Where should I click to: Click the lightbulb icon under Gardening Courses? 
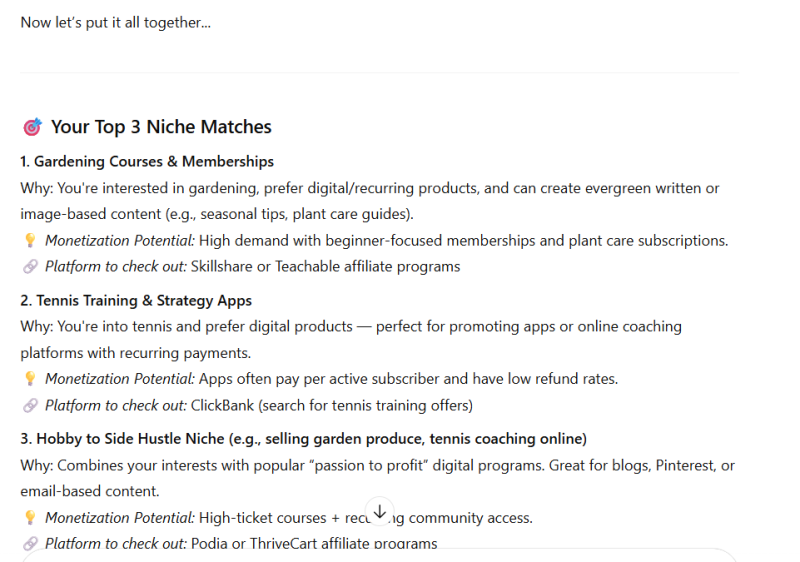tap(30, 240)
